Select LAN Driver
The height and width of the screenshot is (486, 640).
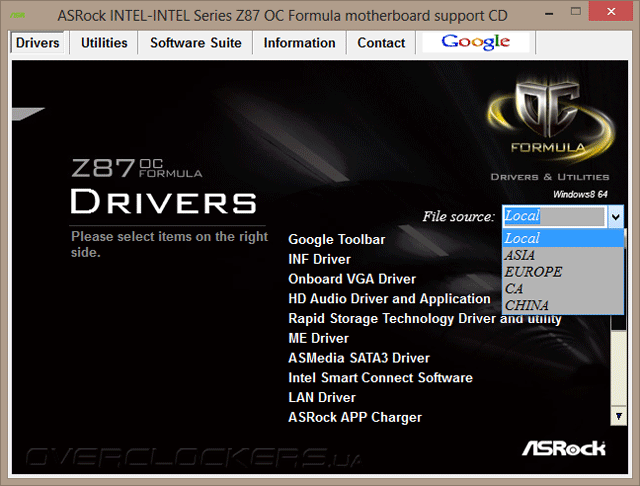point(322,397)
